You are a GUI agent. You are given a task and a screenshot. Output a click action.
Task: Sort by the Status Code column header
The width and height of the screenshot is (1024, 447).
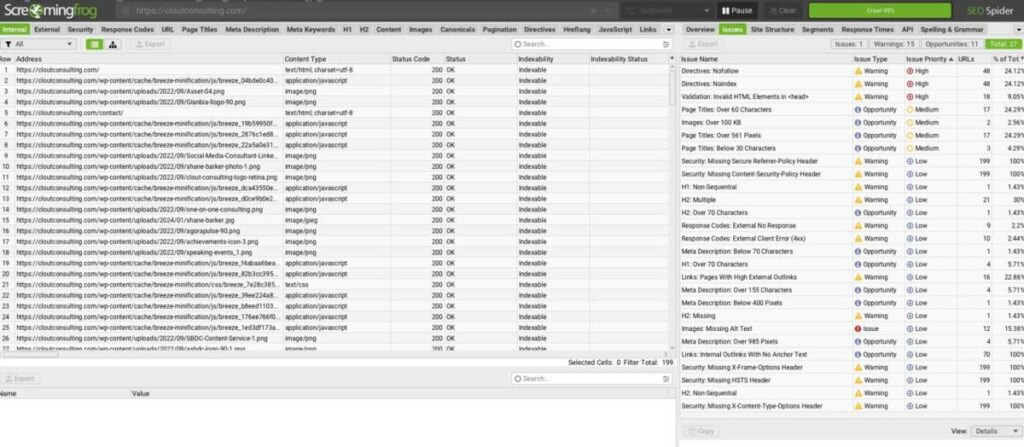[x=417, y=59]
